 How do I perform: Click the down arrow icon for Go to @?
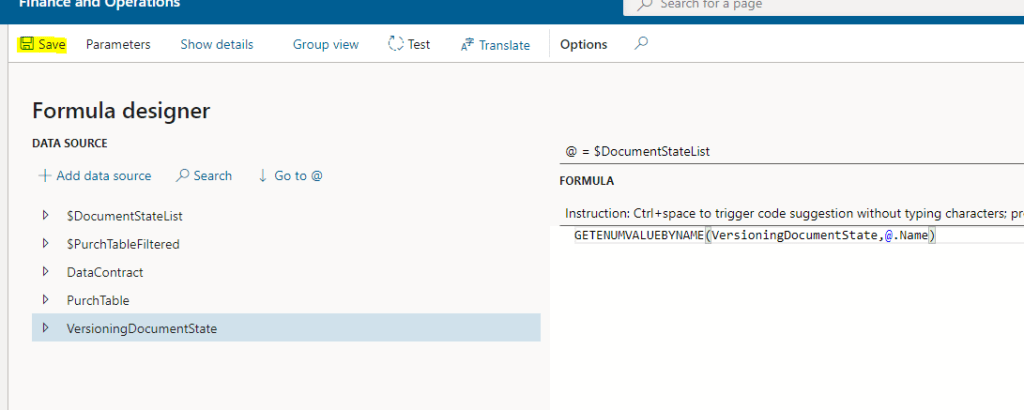263,176
